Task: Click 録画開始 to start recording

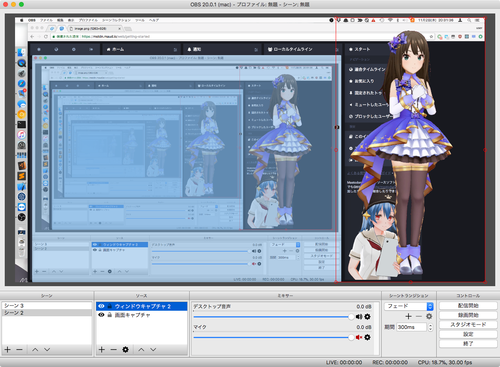Action: pos(468,315)
